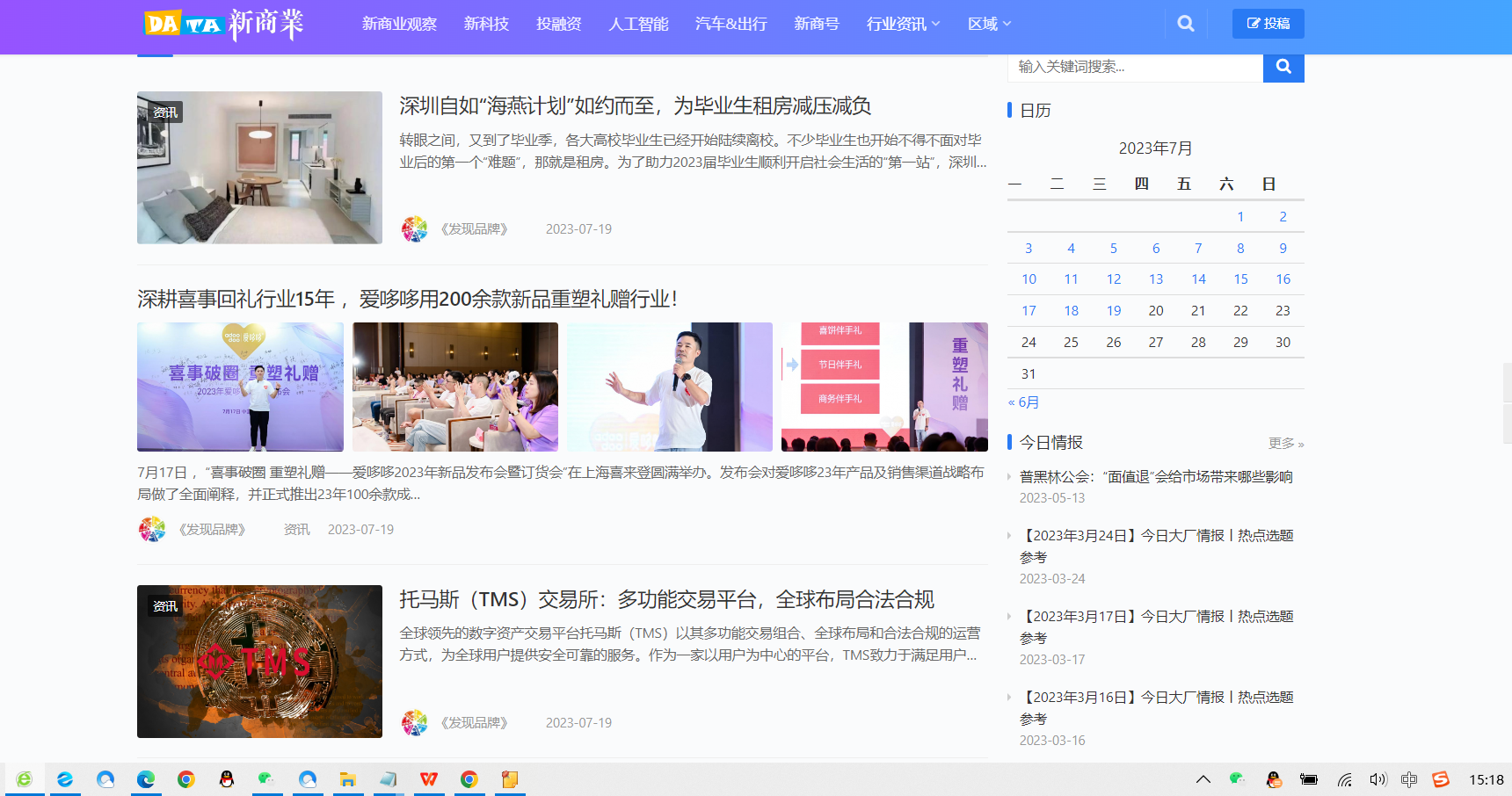Open the 新科技 nav item
The height and width of the screenshot is (796, 1512).
[486, 24]
